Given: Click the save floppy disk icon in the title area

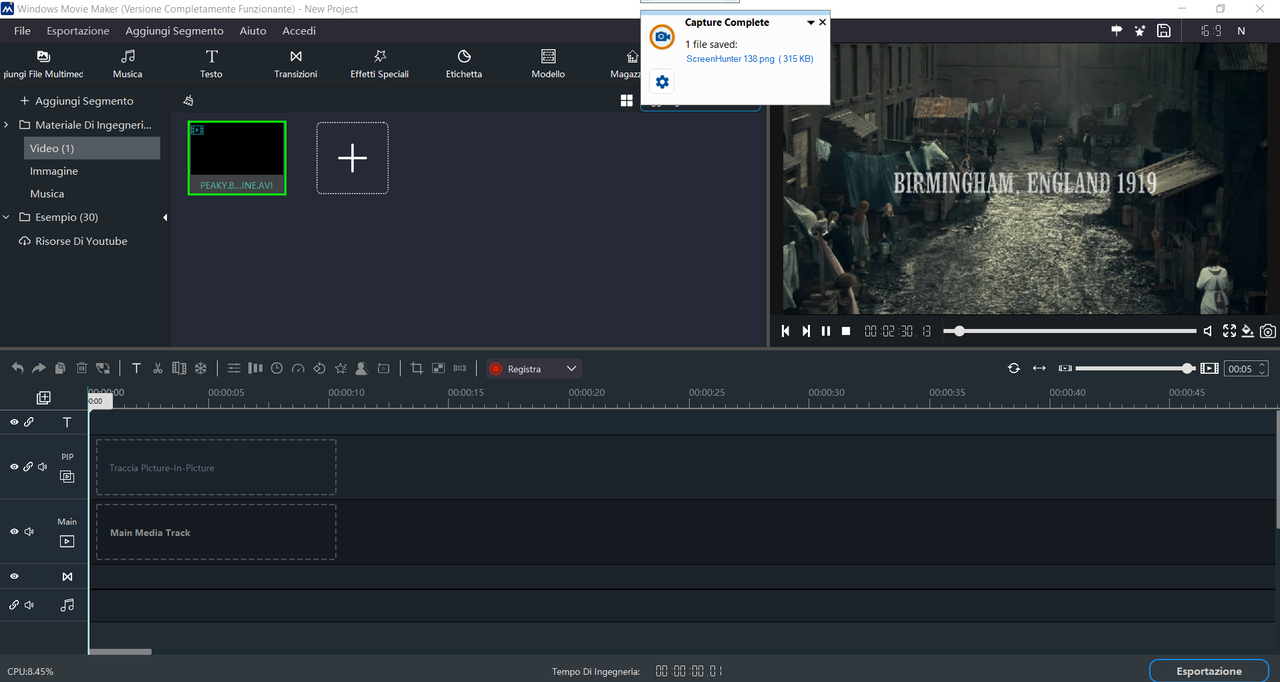Looking at the screenshot, I should tap(1164, 31).
